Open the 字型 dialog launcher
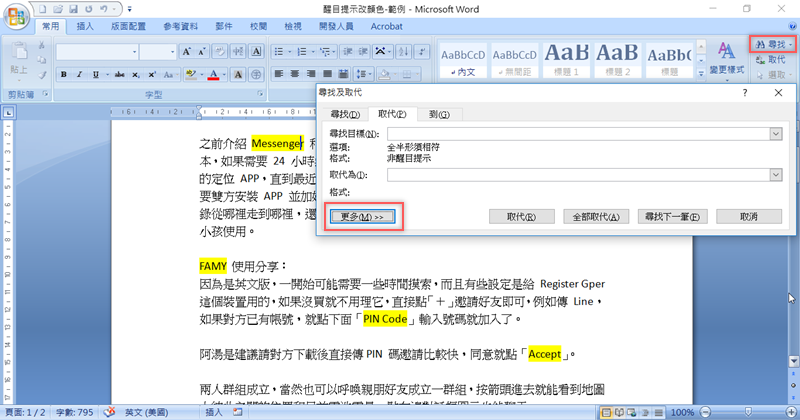The image size is (800, 420). (260, 94)
